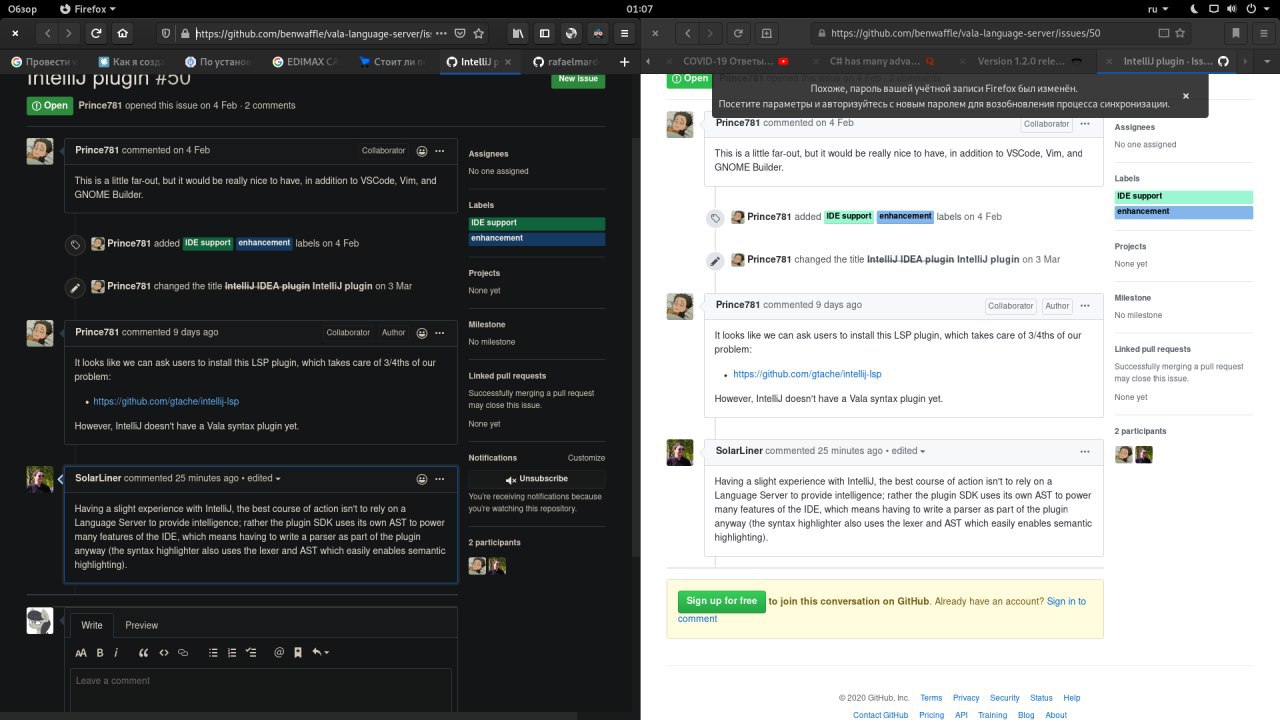
Task: Expand edited history on SolarLiner comment, left window
Action: pyautogui.click(x=264, y=478)
